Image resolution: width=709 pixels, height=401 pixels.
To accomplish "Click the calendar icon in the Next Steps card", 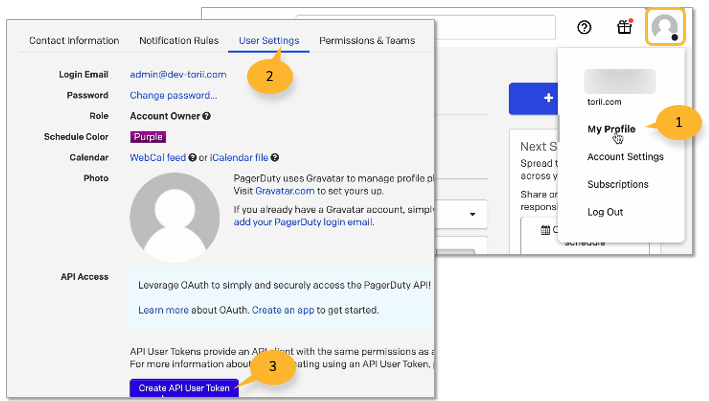I will (545, 230).
